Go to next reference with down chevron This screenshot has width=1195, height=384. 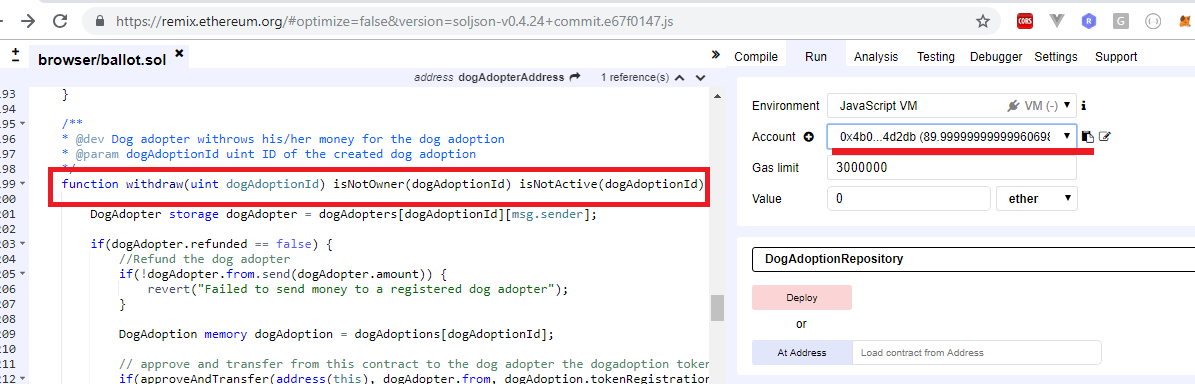[x=700, y=78]
